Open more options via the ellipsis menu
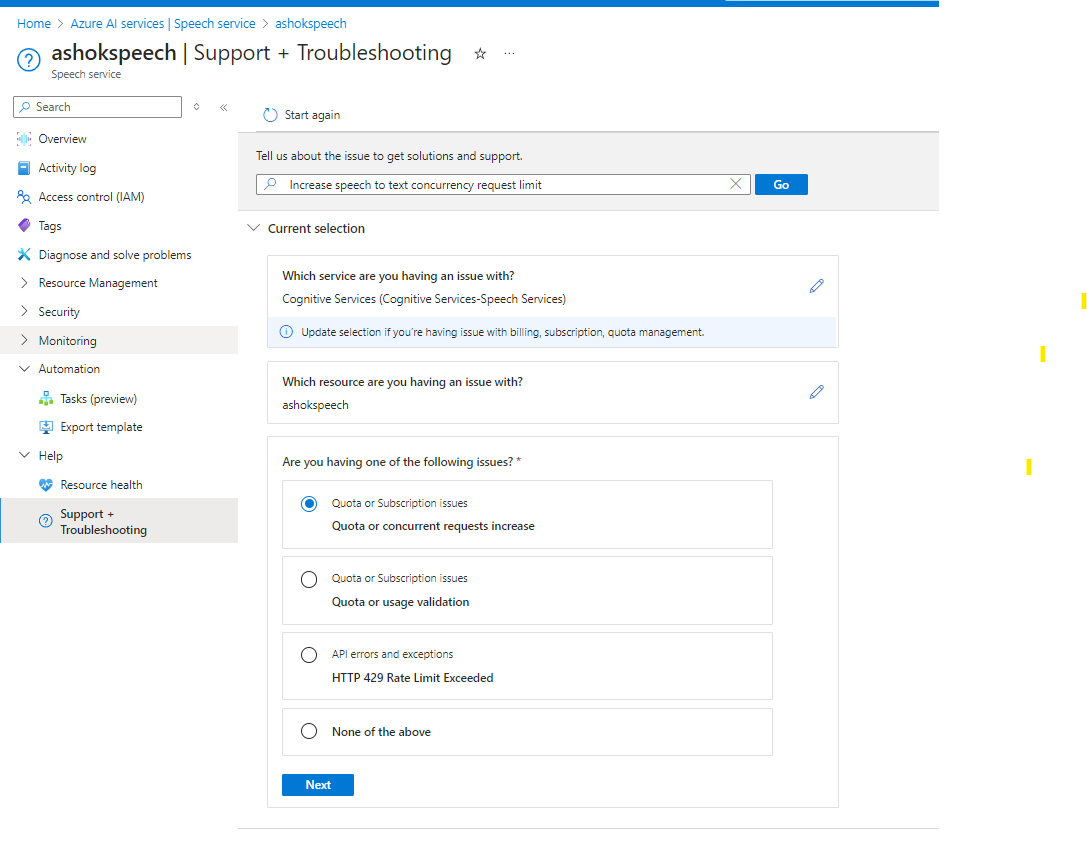The image size is (1087, 857). pos(510,54)
